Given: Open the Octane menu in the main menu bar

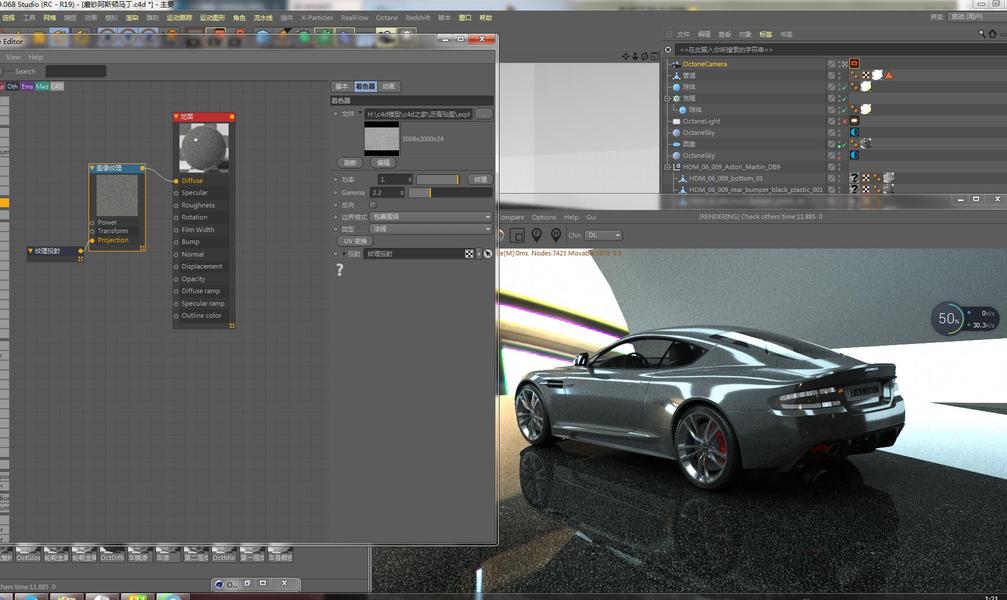Looking at the screenshot, I should click(x=387, y=18).
